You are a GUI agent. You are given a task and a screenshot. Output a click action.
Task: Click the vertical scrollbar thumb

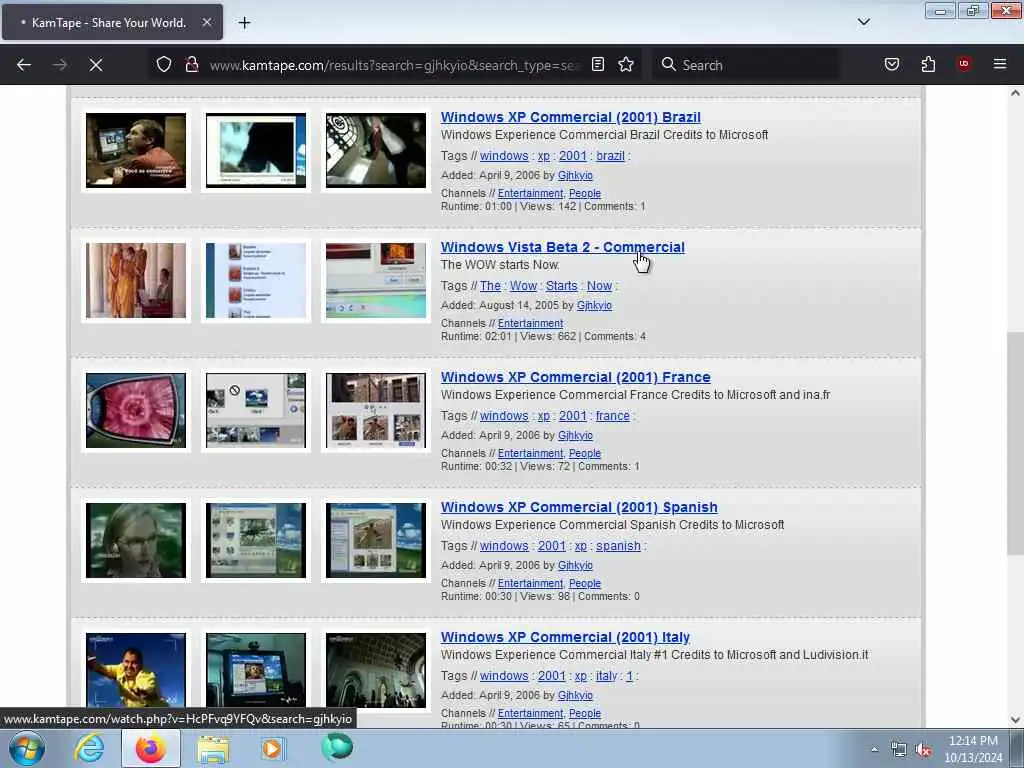click(x=1015, y=444)
